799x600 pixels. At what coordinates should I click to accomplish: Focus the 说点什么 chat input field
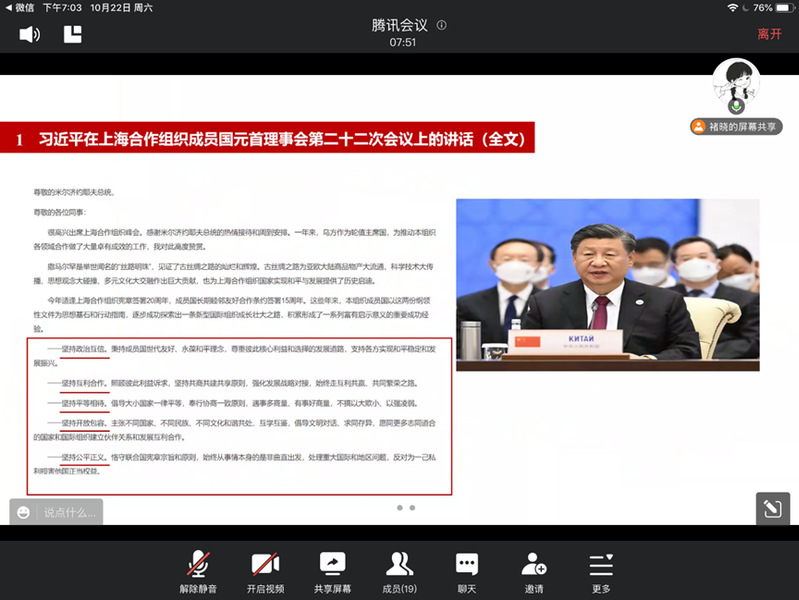[x=70, y=512]
